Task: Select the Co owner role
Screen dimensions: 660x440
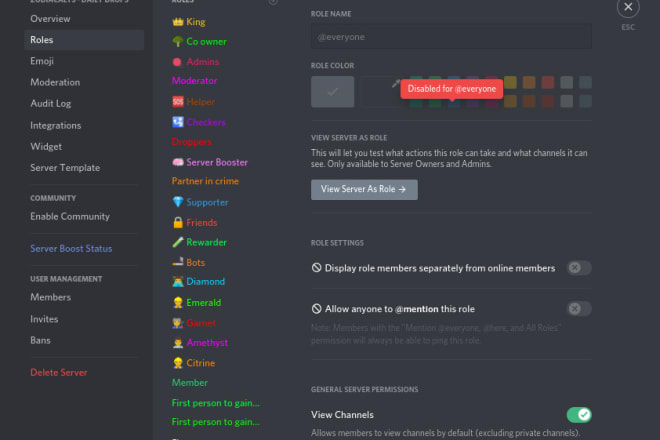Action: coord(200,42)
